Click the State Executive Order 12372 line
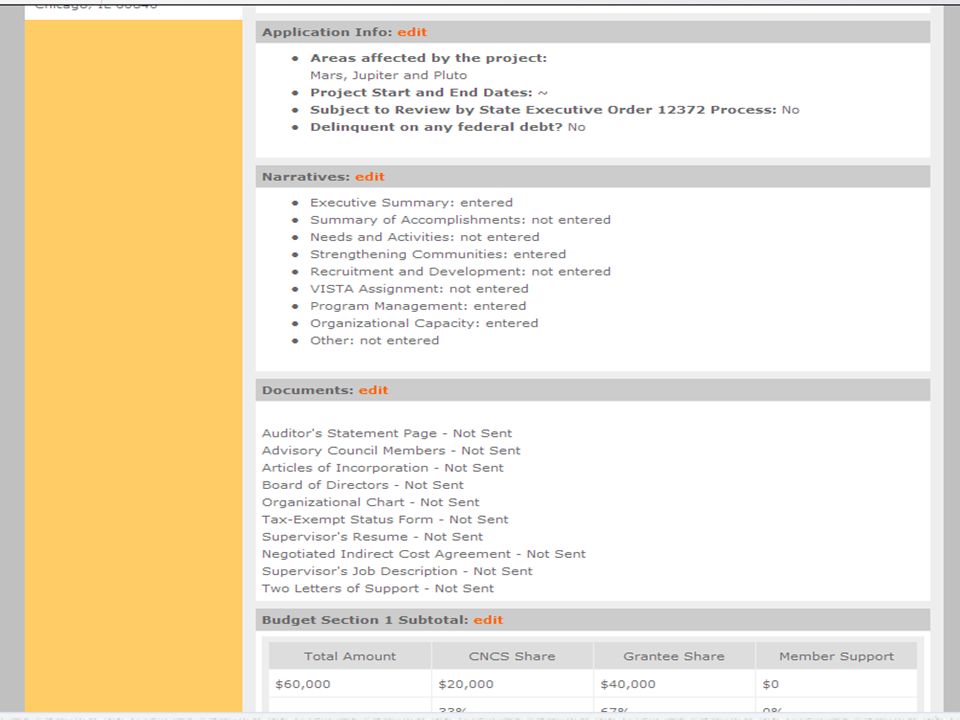Viewport: 960px width, 720px height. [555, 110]
